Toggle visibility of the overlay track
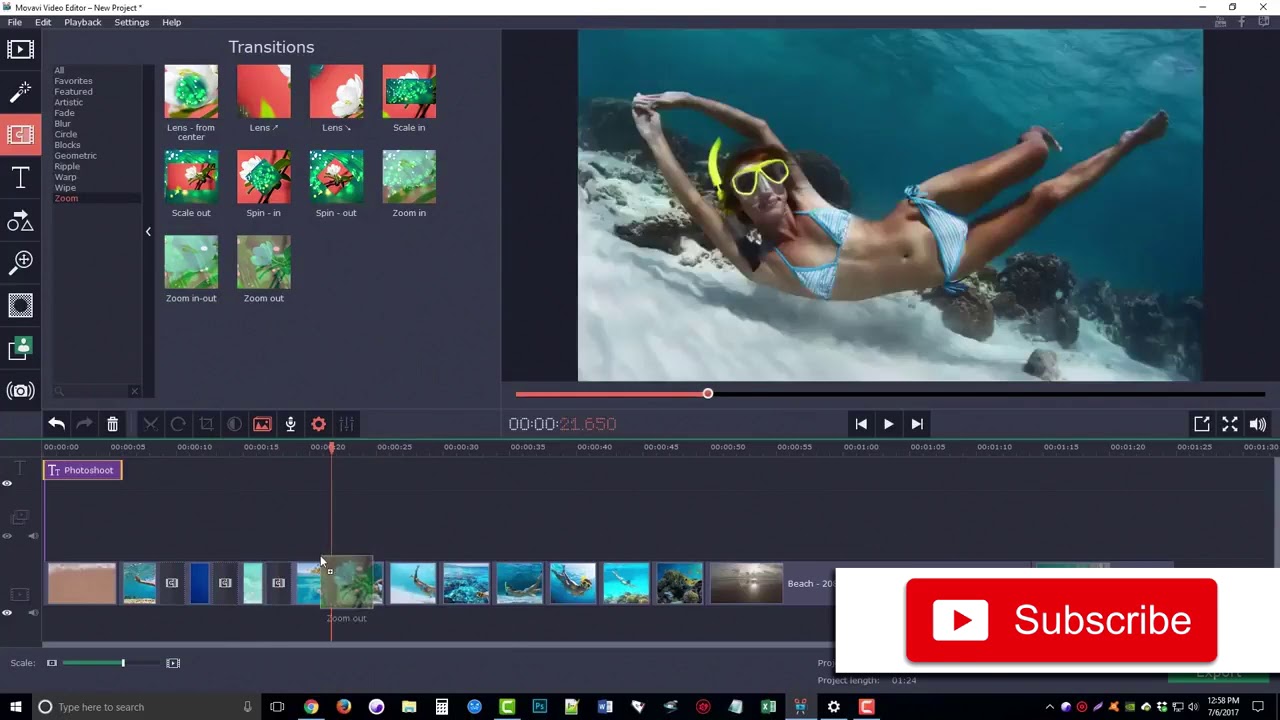Image resolution: width=1280 pixels, height=720 pixels. pyautogui.click(x=7, y=536)
